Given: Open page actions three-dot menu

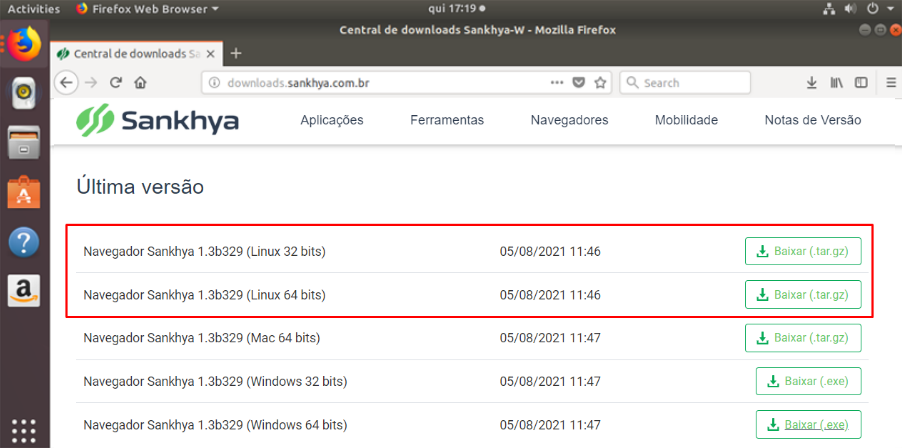Looking at the screenshot, I should 557,83.
